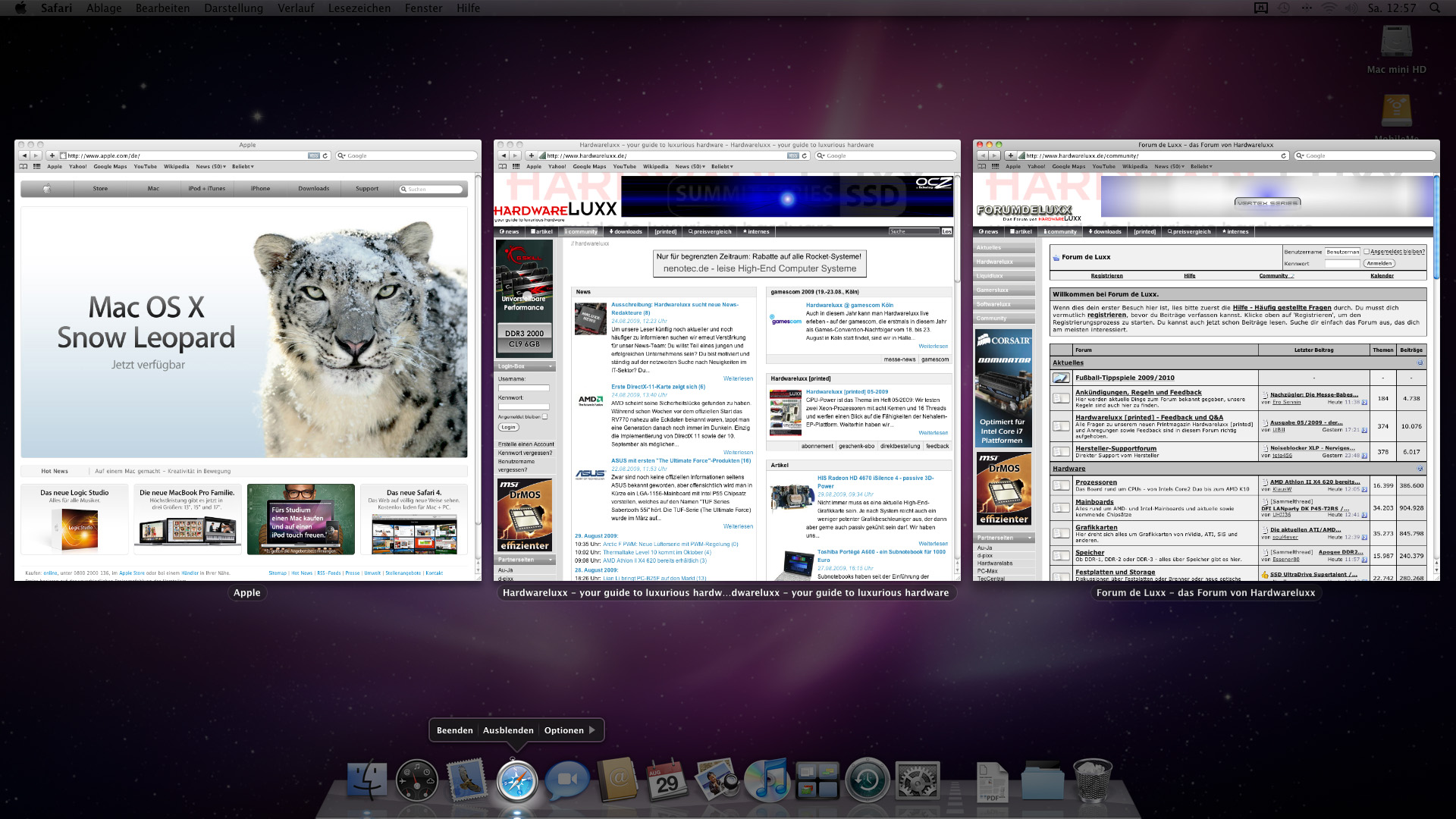Launch Dashboard from the Dock
1456x819 pixels.
pos(417,780)
